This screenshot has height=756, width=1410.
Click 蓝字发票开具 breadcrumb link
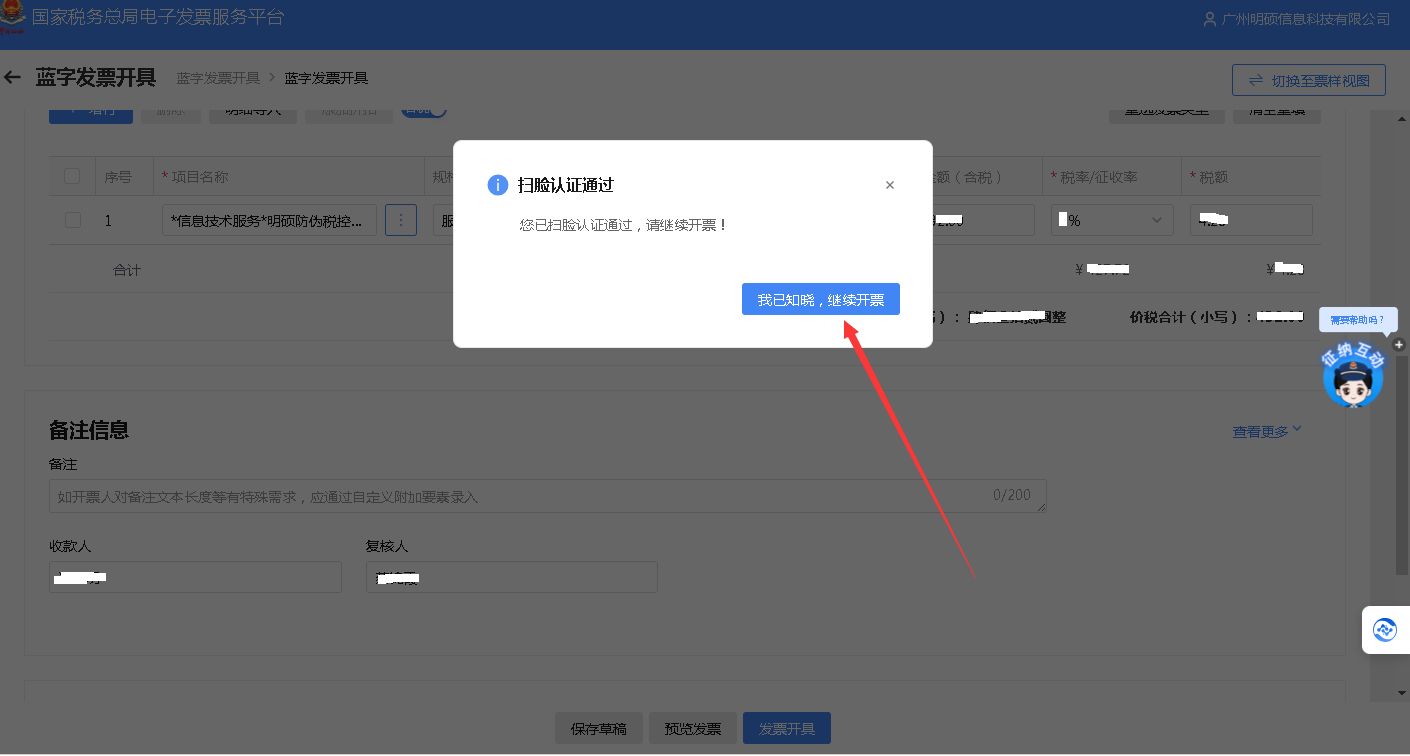218,78
